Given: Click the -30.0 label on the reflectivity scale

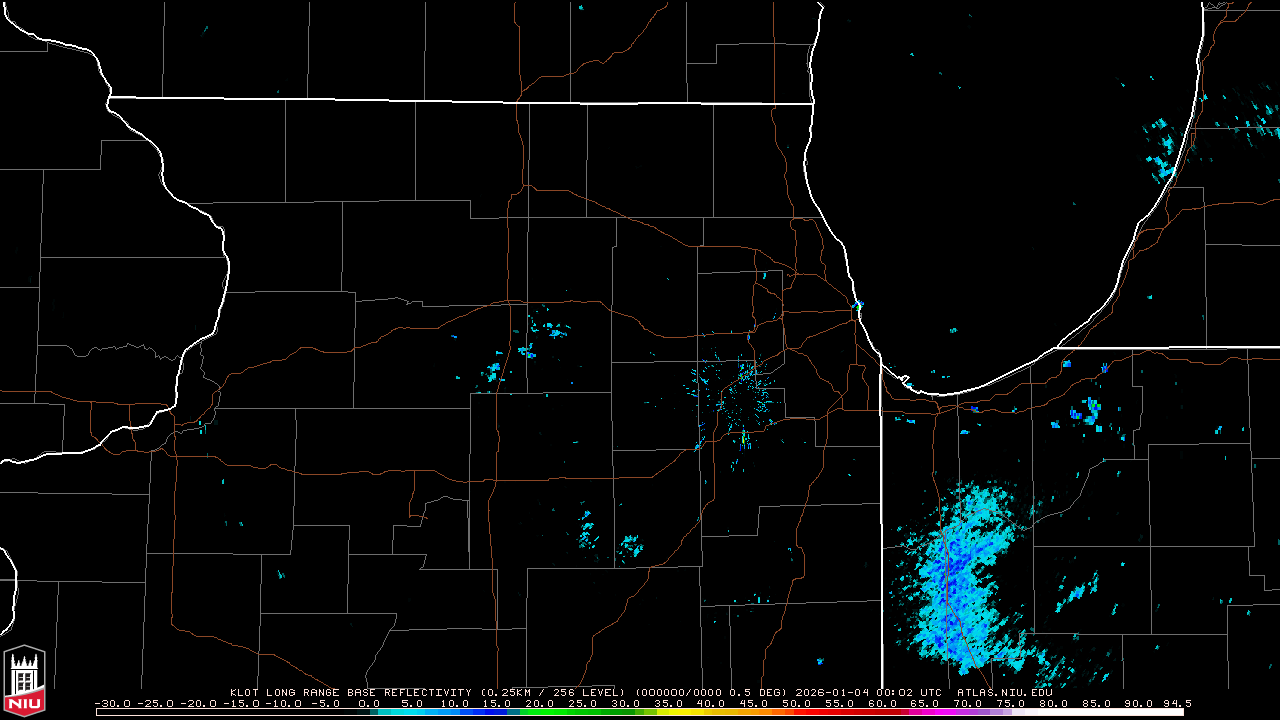Looking at the screenshot, I should (110, 704).
